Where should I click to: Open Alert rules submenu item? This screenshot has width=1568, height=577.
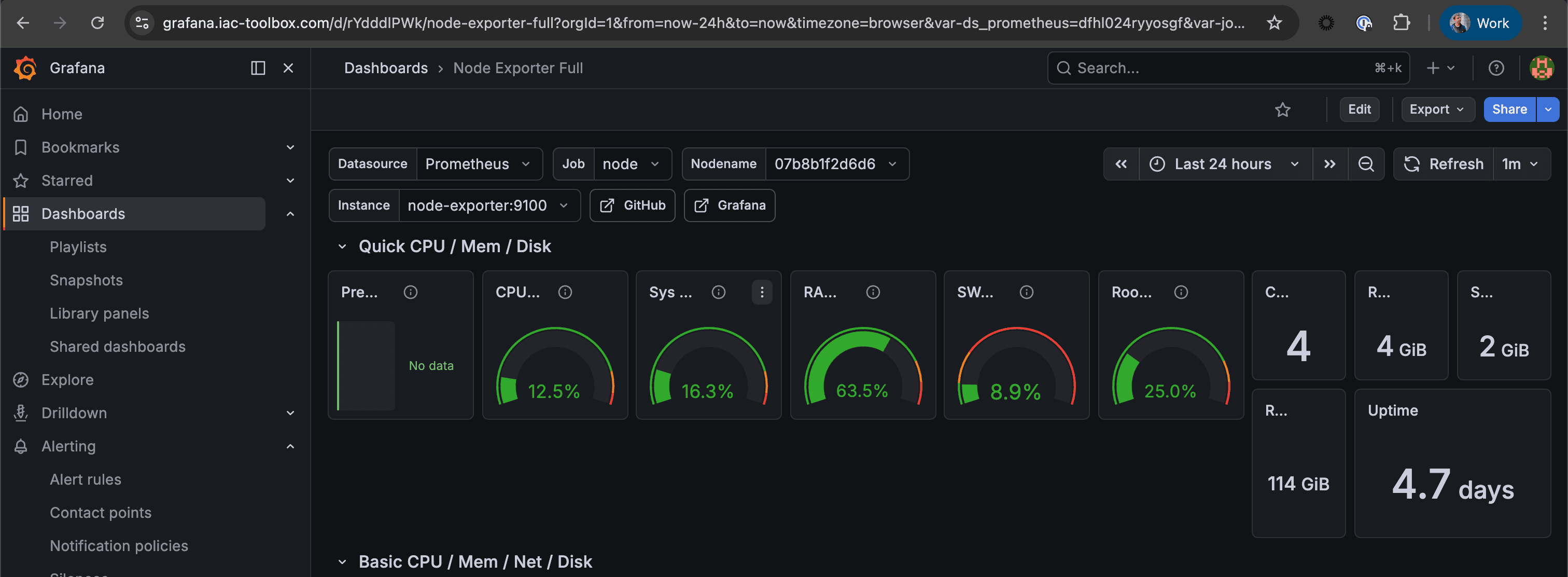click(x=85, y=479)
